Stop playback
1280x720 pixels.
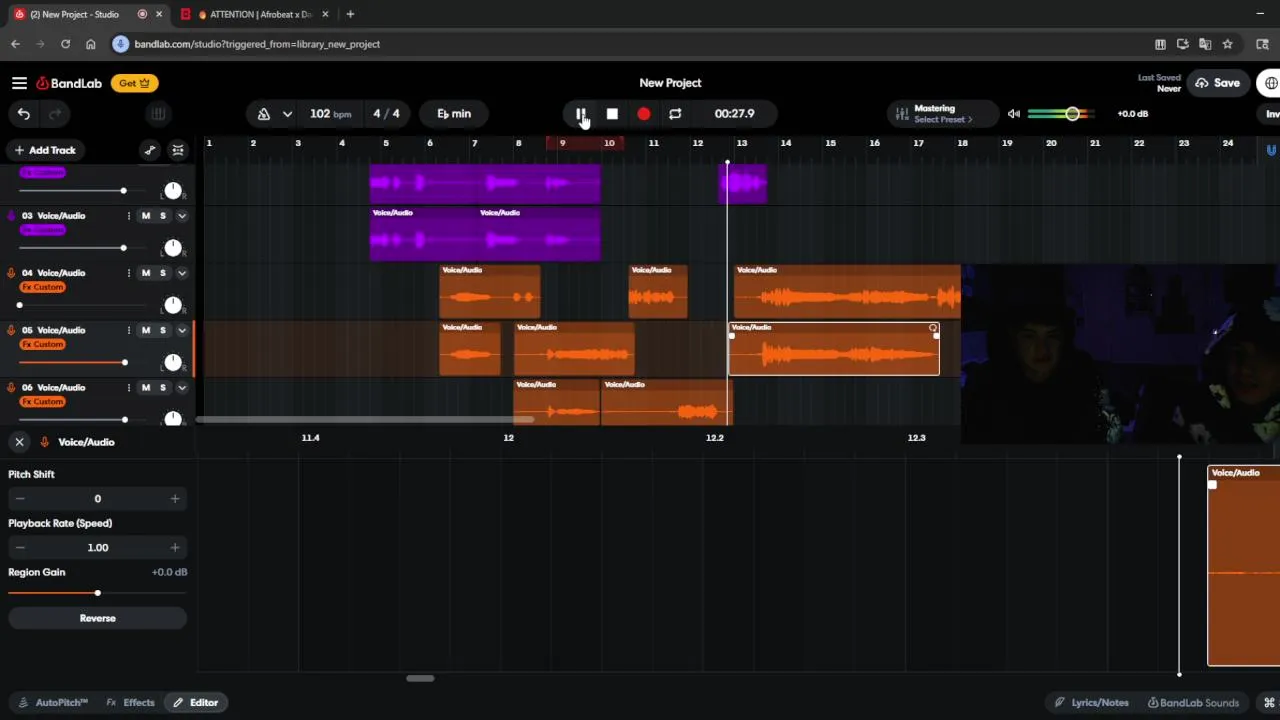click(612, 114)
